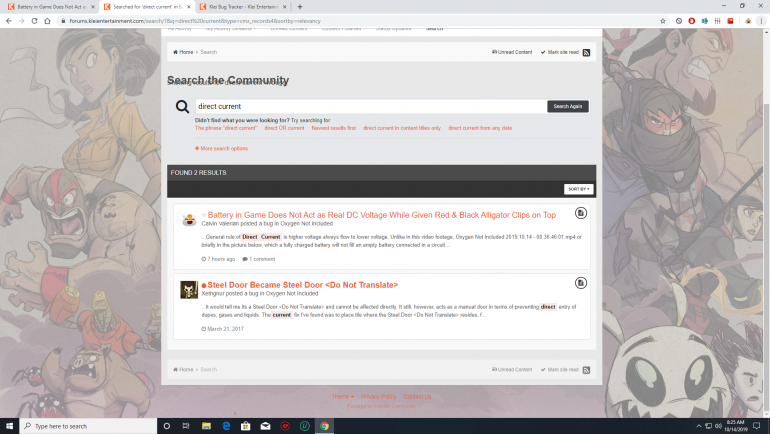Open the Cortana circle icon

tap(166, 426)
